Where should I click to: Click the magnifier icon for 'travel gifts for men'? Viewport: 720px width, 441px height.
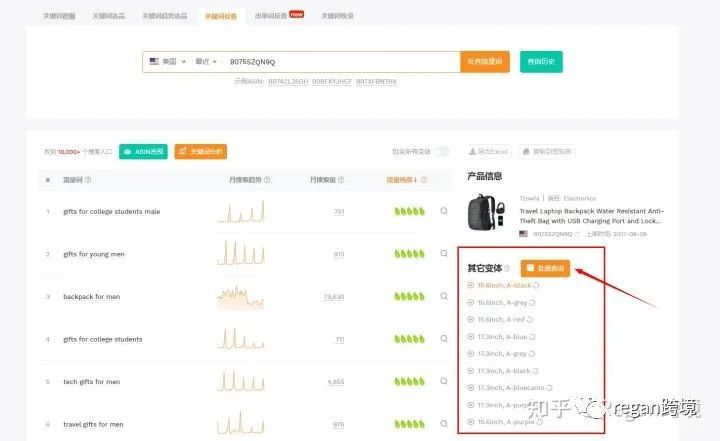tap(444, 424)
